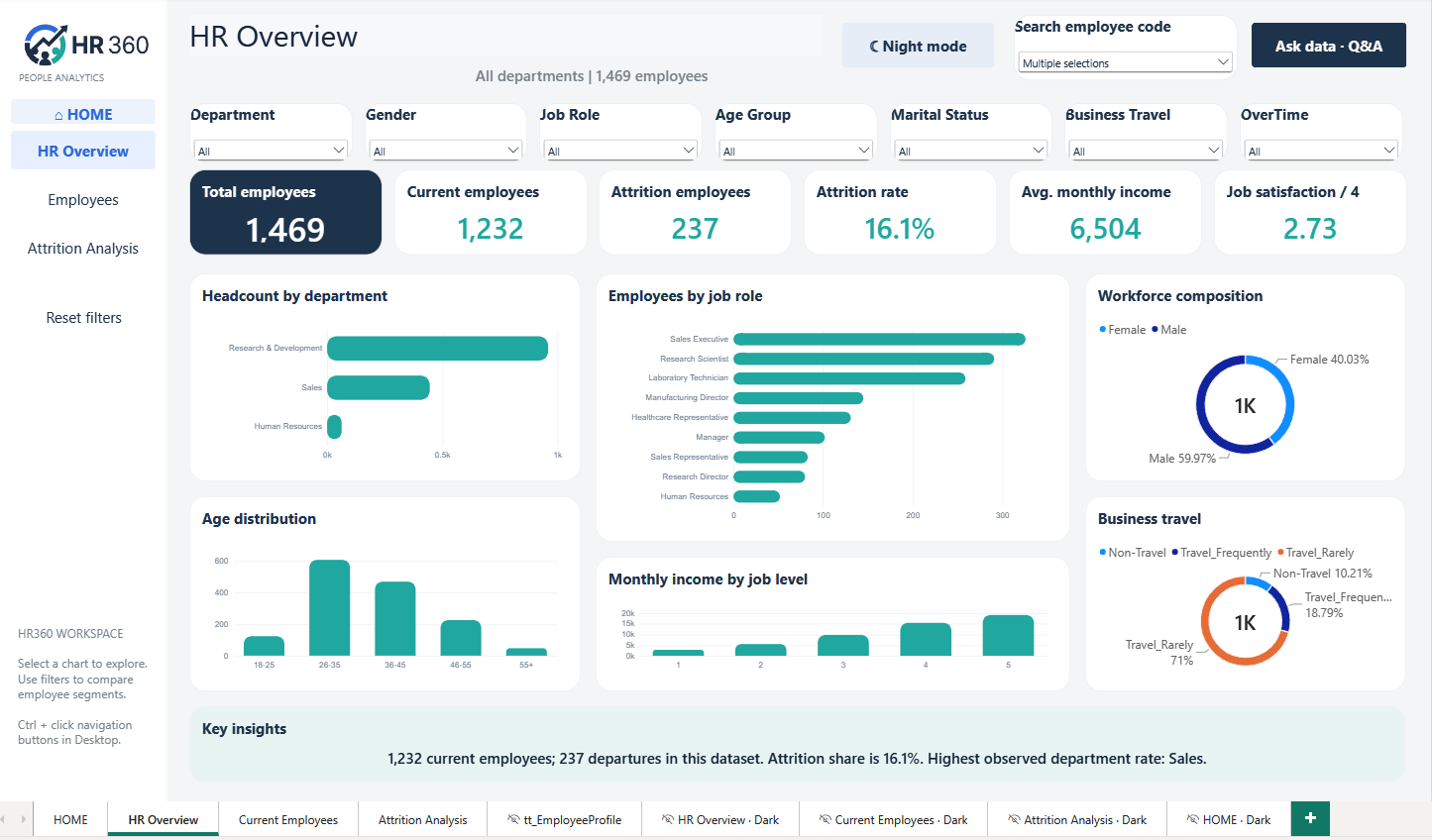Viewport: 1432px width, 840px height.
Task: Click the Ask data · Q&A button
Action: (1328, 46)
